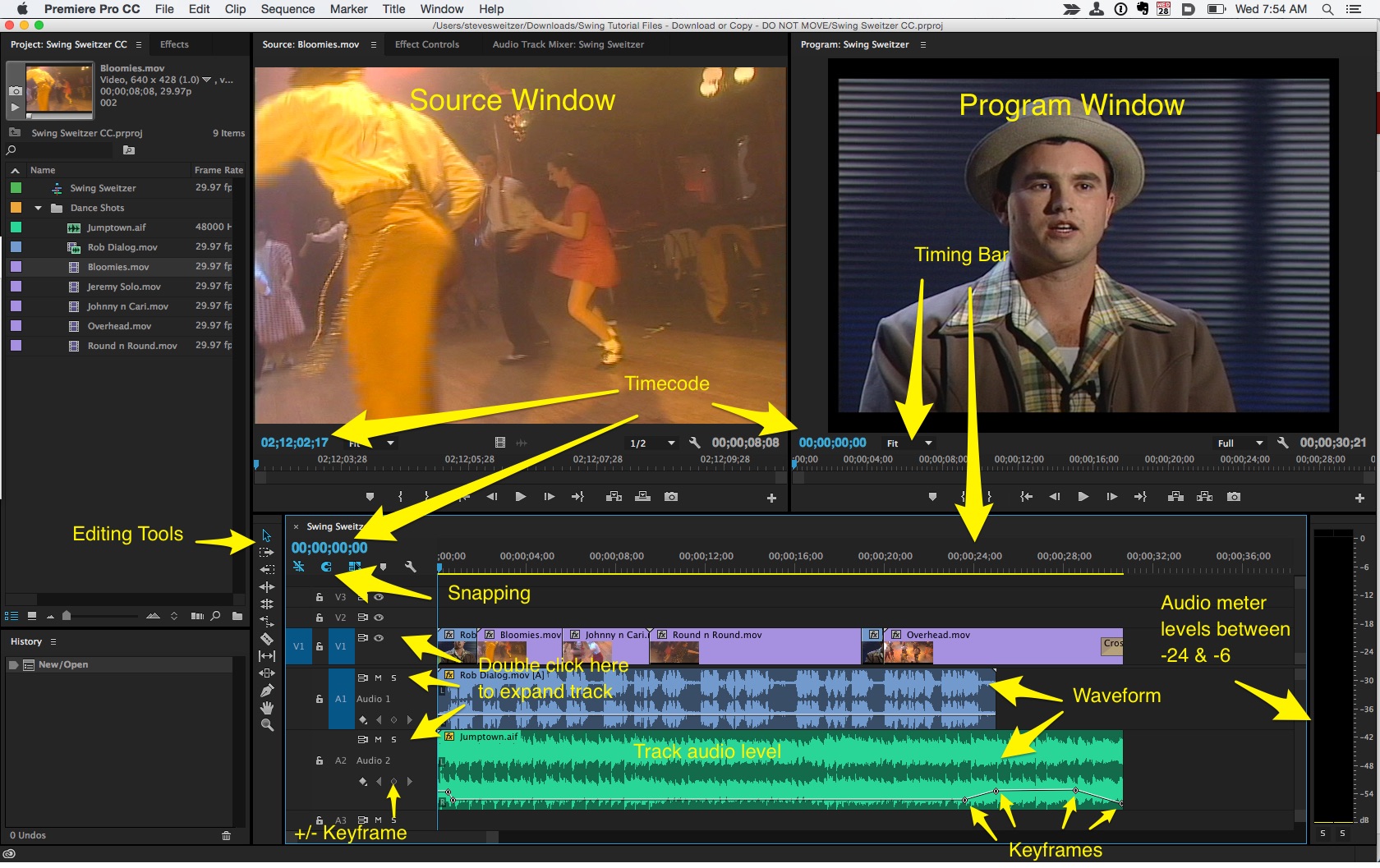Mute Audio 1 track

click(379, 678)
